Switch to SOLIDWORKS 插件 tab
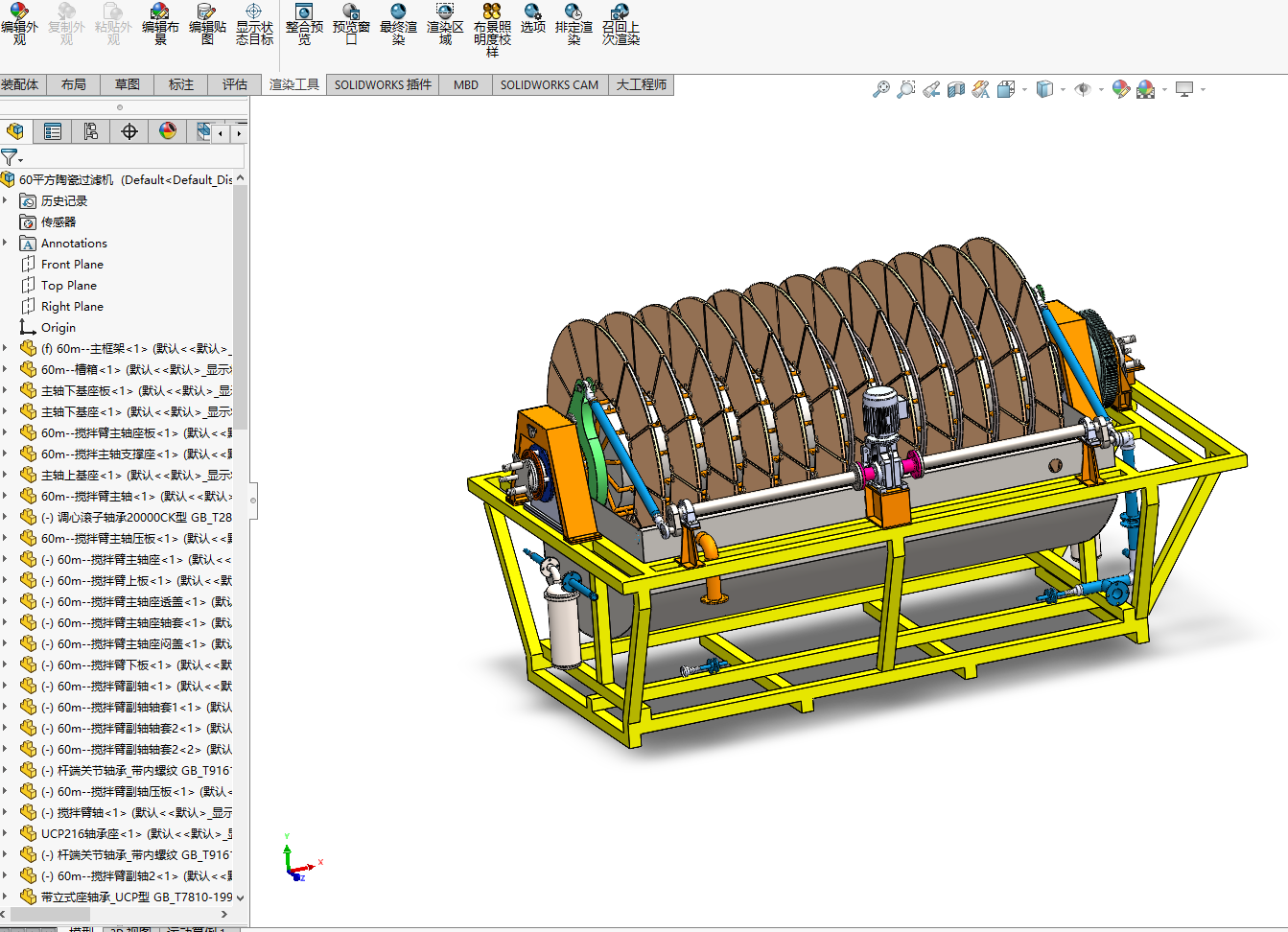This screenshot has width=1288, height=932. [x=383, y=84]
